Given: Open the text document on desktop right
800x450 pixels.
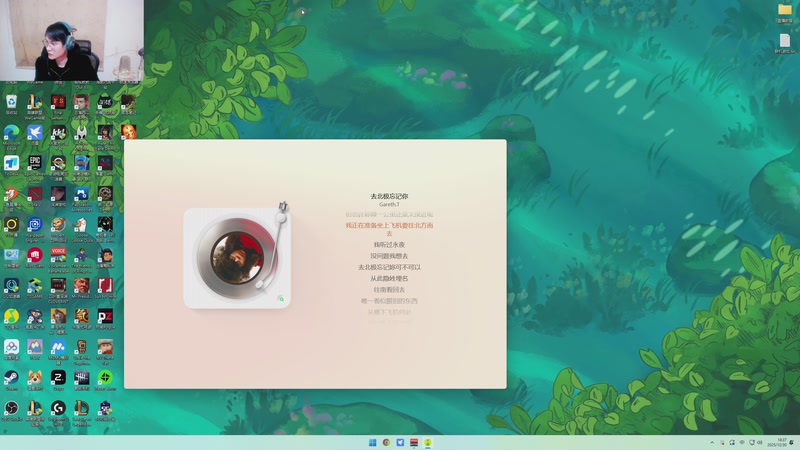Looking at the screenshot, I should point(785,41).
